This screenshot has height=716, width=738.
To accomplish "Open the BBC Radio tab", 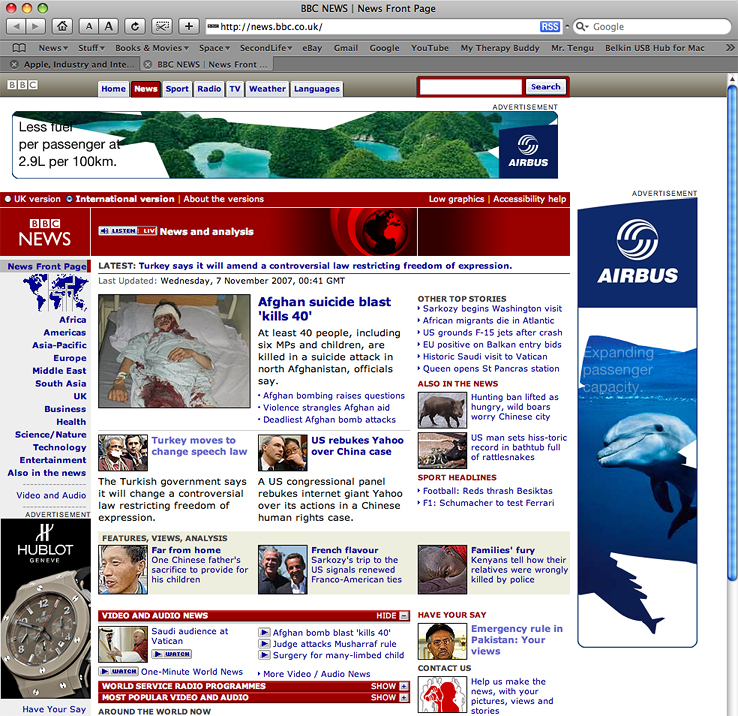I will point(209,88).
